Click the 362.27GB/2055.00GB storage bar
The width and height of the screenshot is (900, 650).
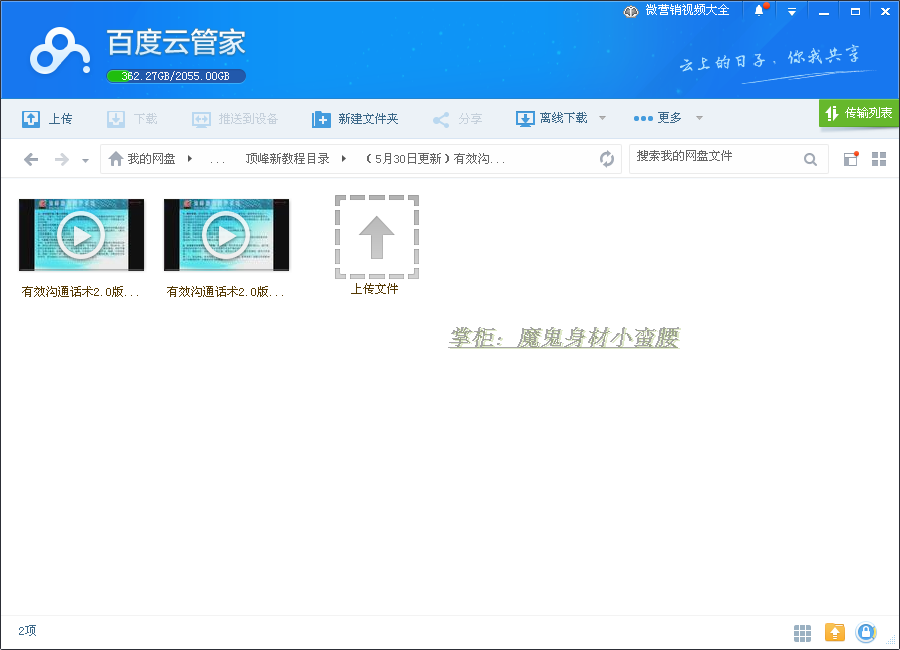coord(176,76)
